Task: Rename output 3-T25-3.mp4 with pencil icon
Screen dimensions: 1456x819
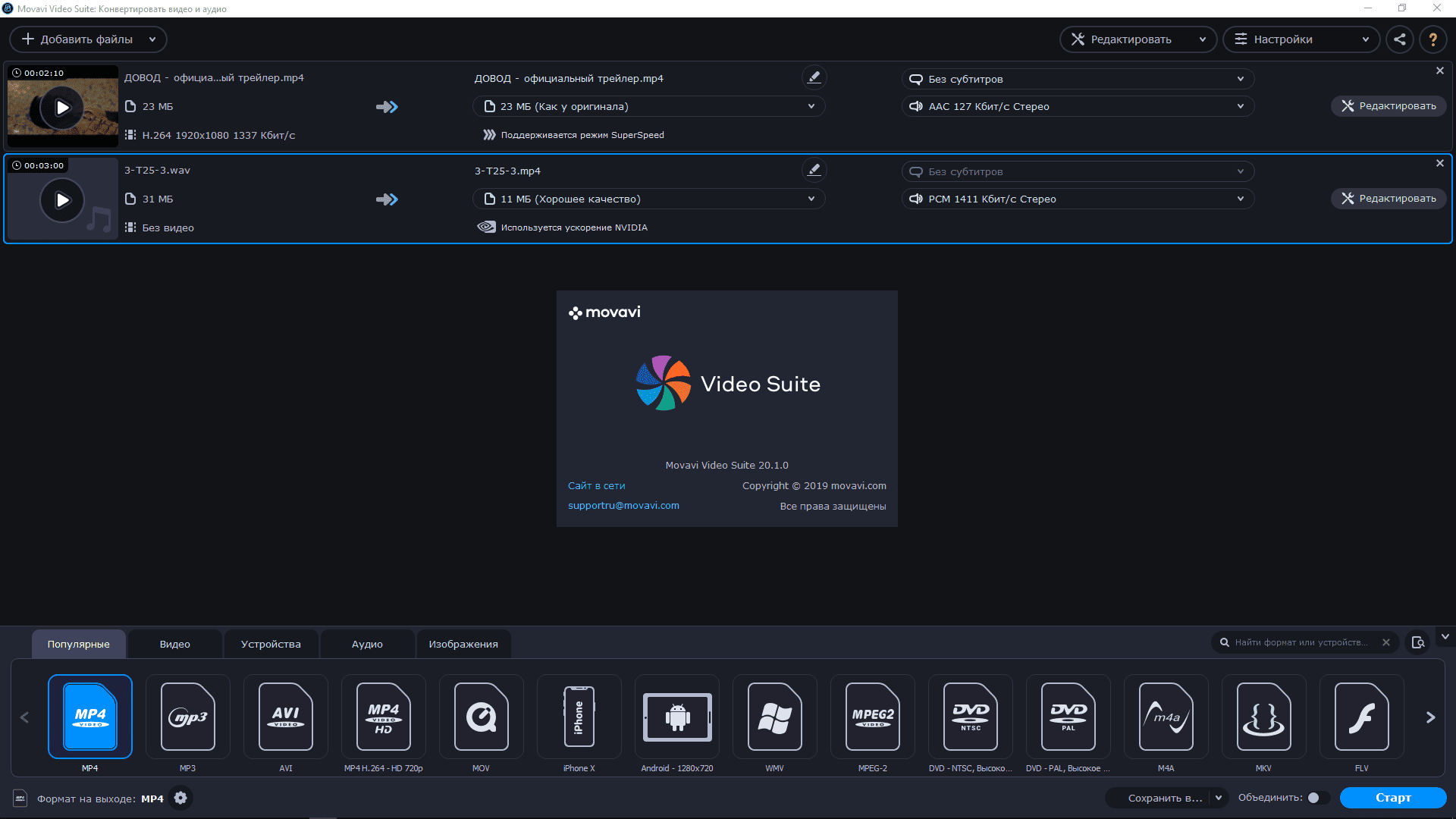Action: click(x=814, y=170)
